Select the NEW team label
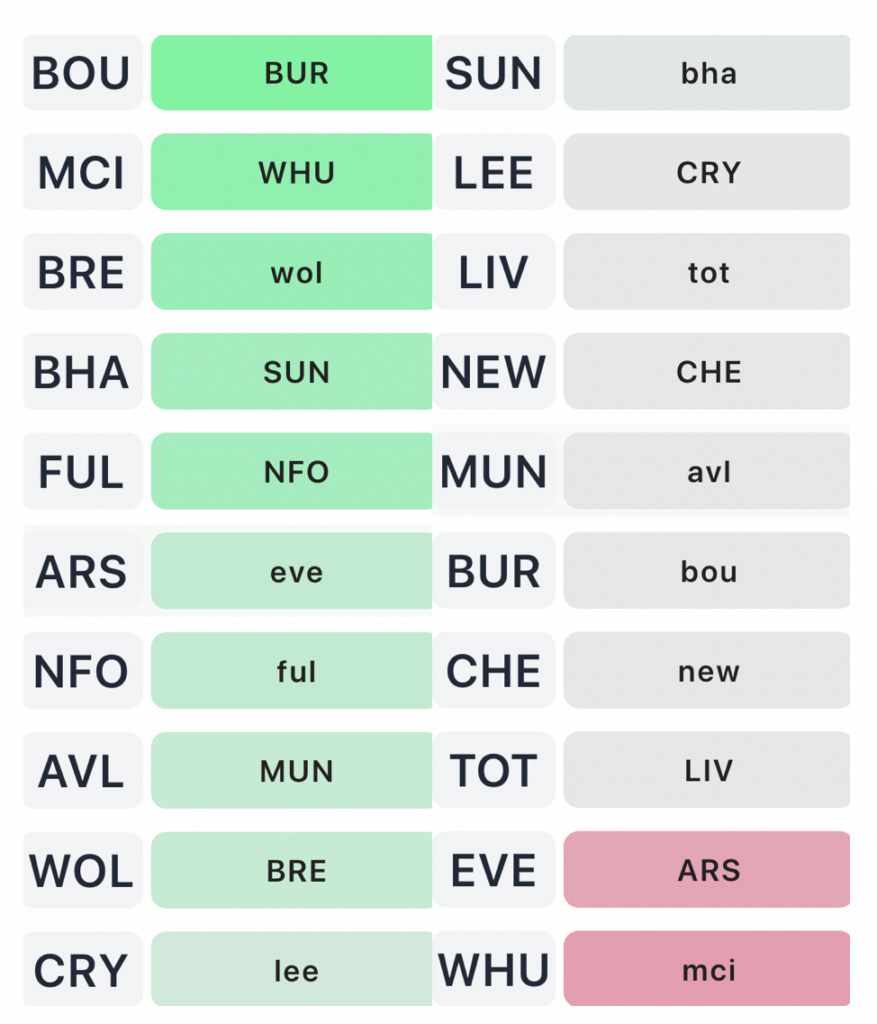This screenshot has width=877, height=1024. tap(494, 372)
